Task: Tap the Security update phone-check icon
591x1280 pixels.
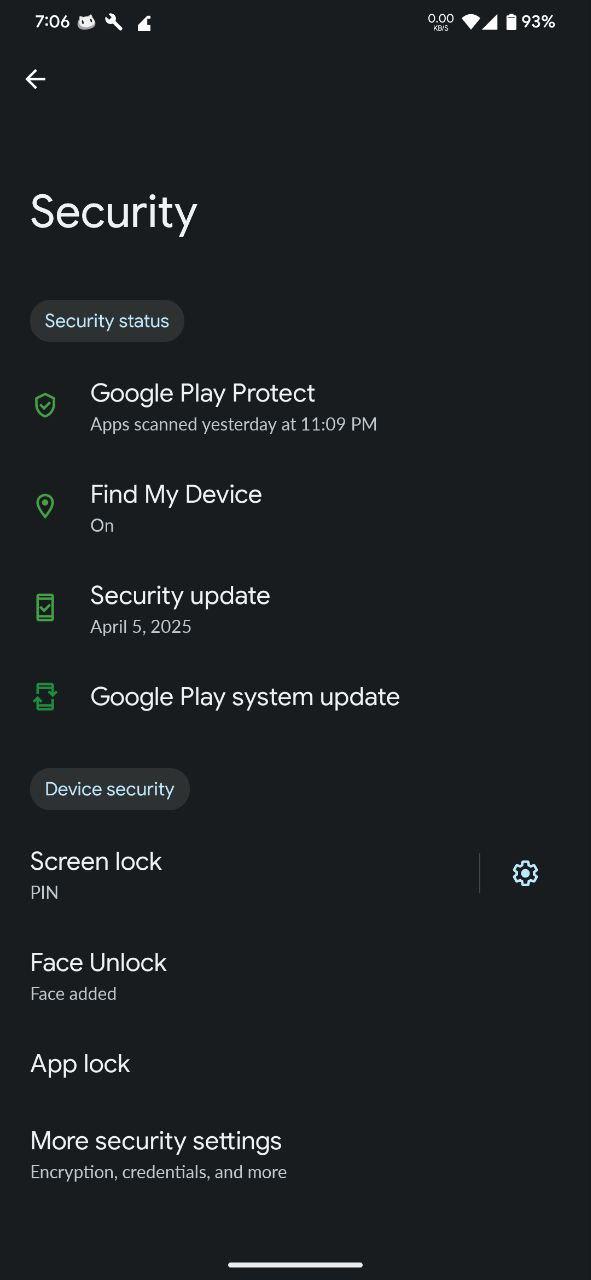Action: (45, 607)
